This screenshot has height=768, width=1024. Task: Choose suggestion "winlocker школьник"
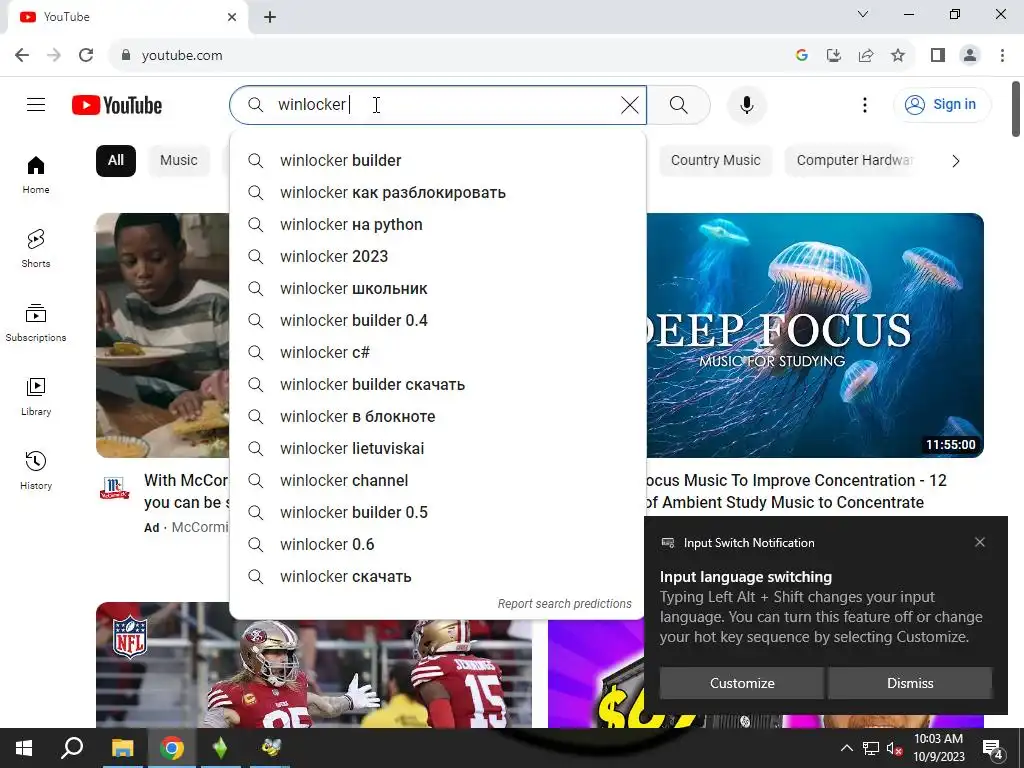(x=438, y=289)
